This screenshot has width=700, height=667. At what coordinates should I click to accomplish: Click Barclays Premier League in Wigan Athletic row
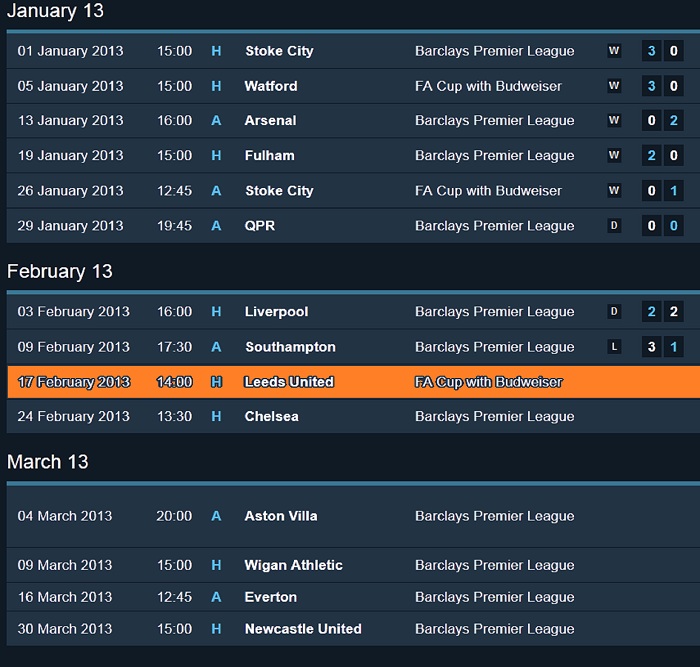click(495, 566)
